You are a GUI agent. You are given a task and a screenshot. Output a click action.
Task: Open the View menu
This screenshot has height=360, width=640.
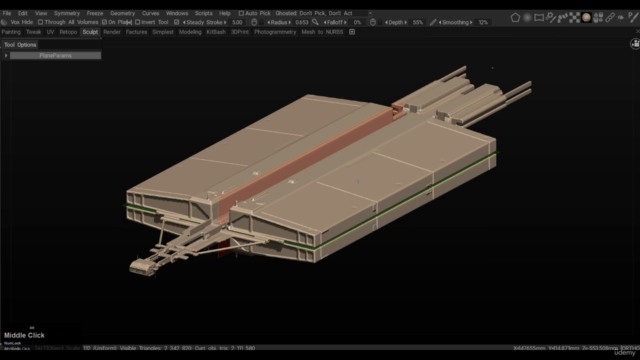[x=41, y=13]
